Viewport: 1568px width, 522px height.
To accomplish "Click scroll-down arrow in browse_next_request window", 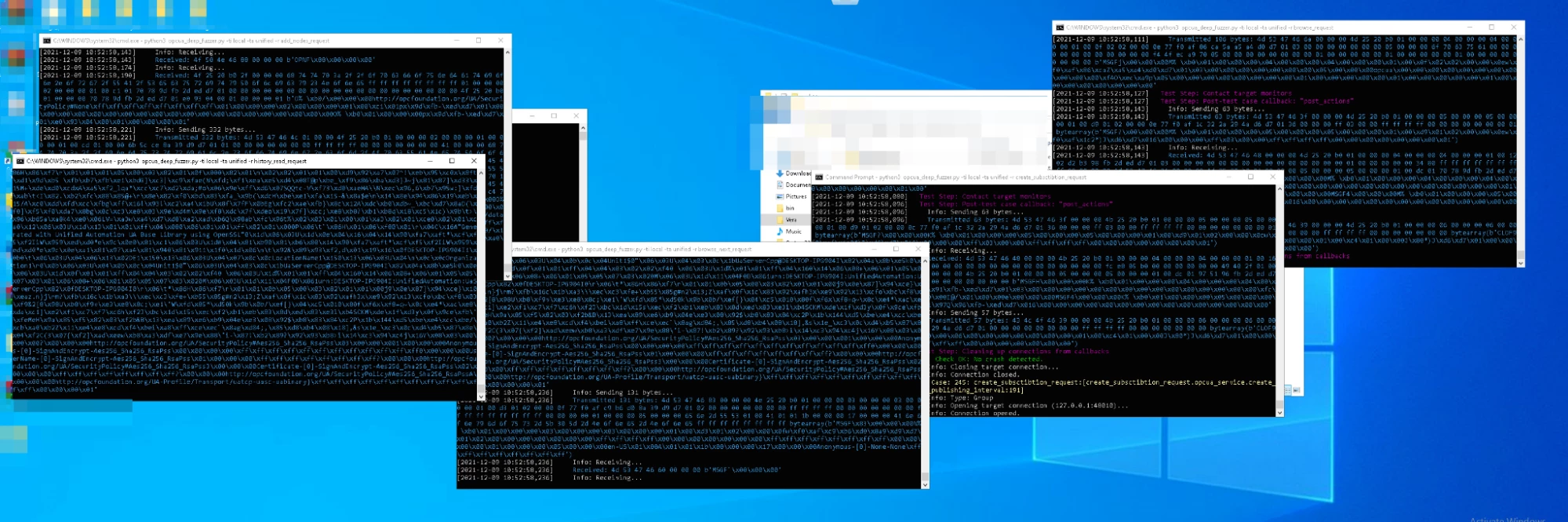I will [x=925, y=484].
